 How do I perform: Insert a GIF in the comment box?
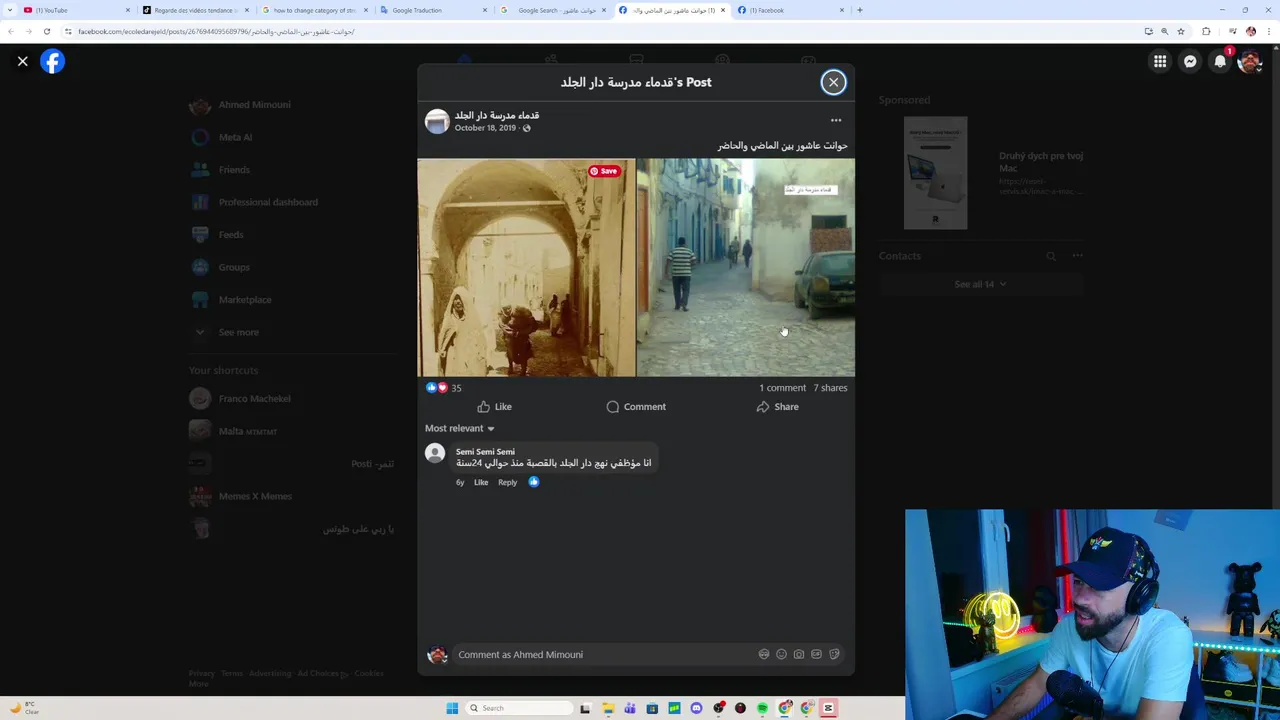click(816, 654)
